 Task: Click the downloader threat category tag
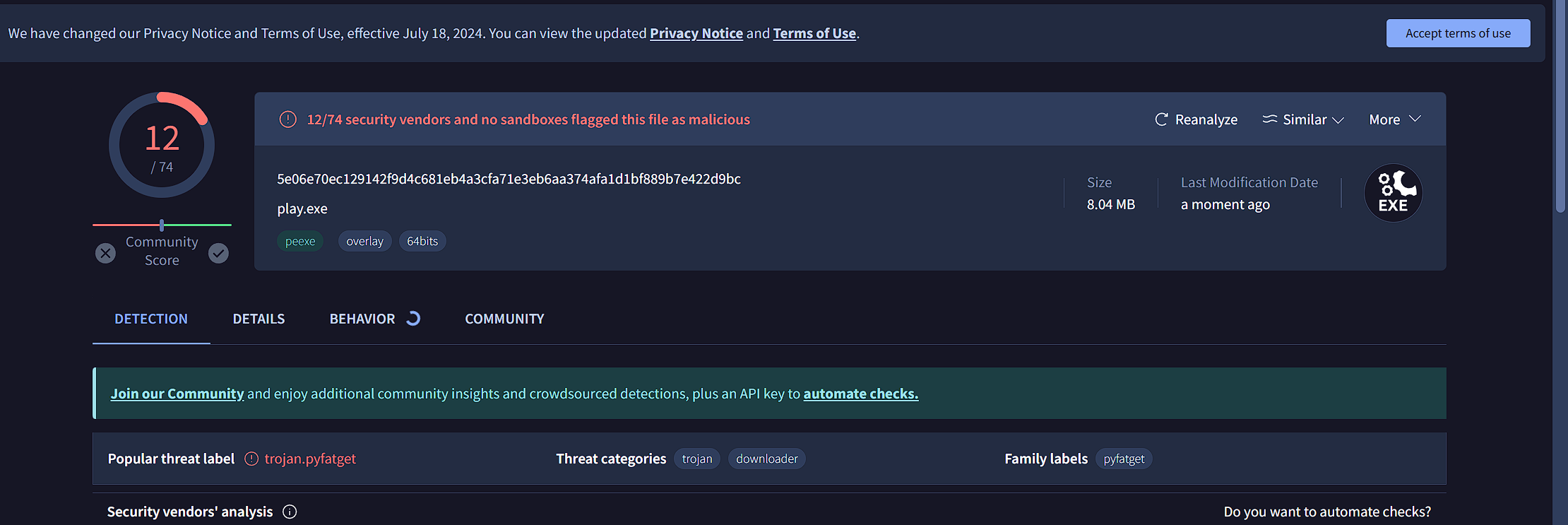pyautogui.click(x=766, y=459)
